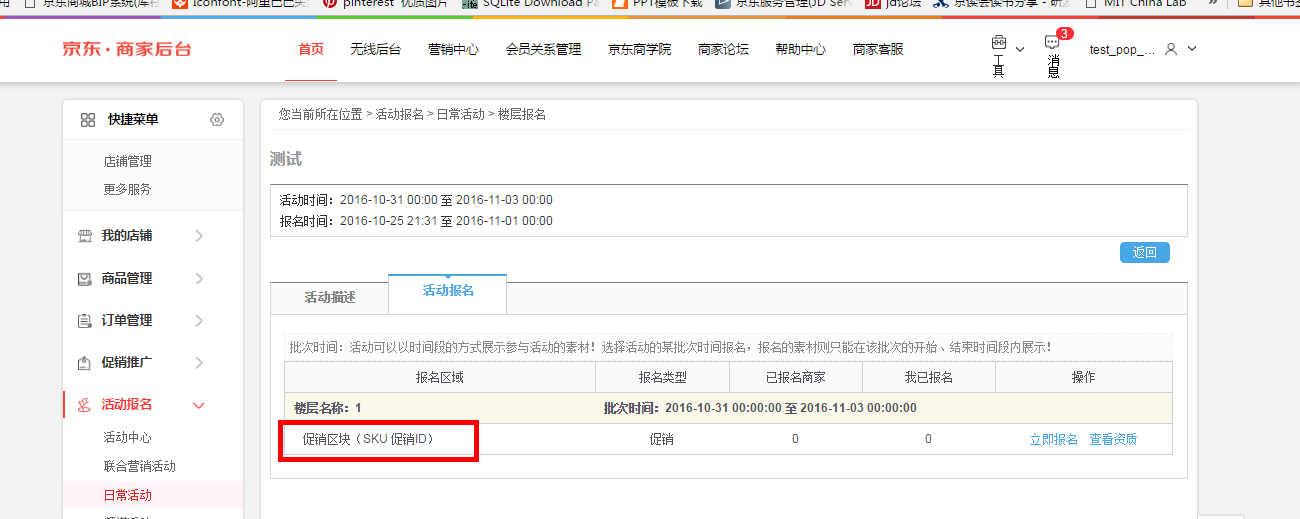Open the user account dropdown arrow
1300x519 pixels.
1192,49
